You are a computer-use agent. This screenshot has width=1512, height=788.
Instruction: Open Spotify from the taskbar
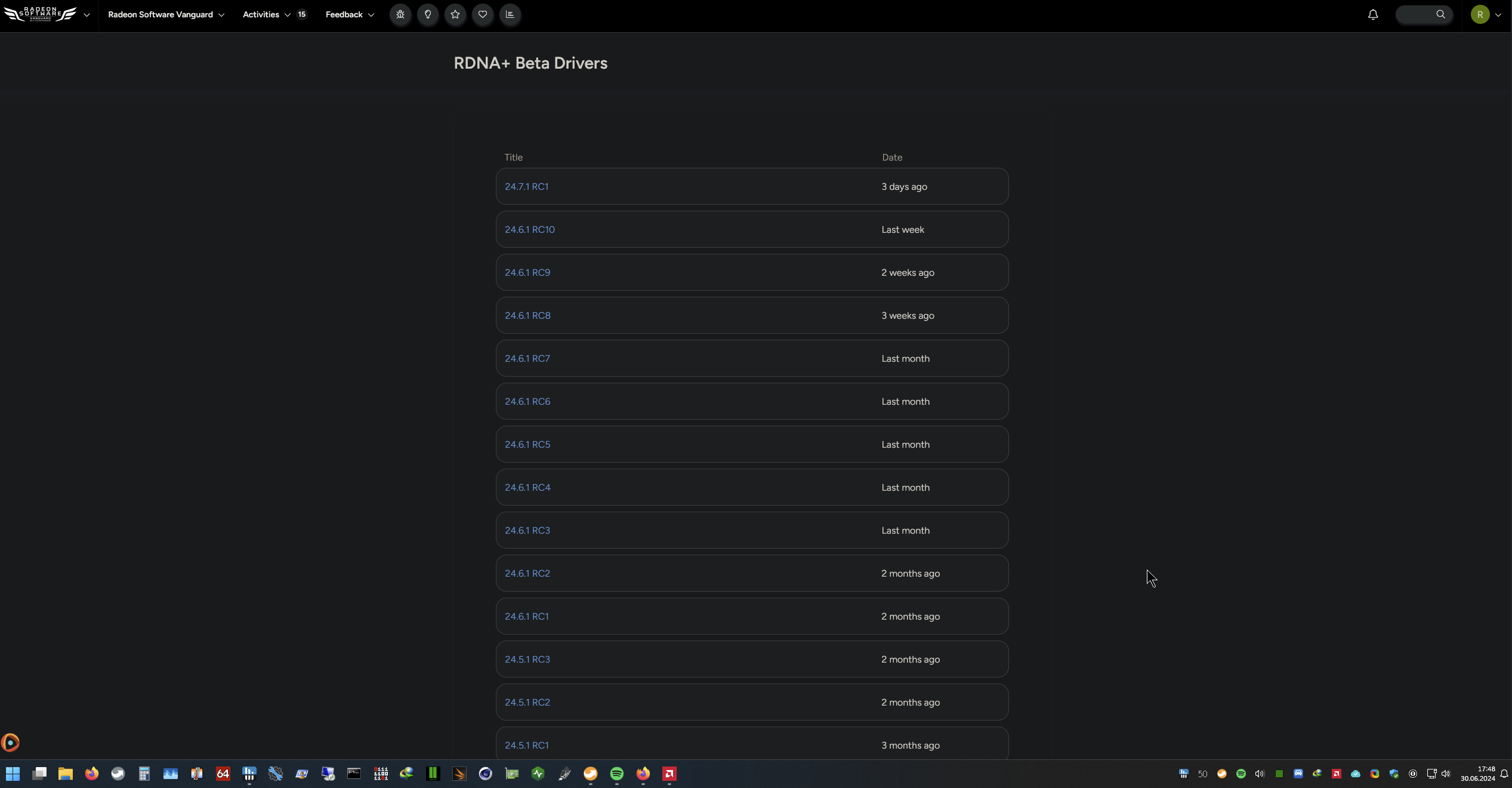tap(616, 774)
